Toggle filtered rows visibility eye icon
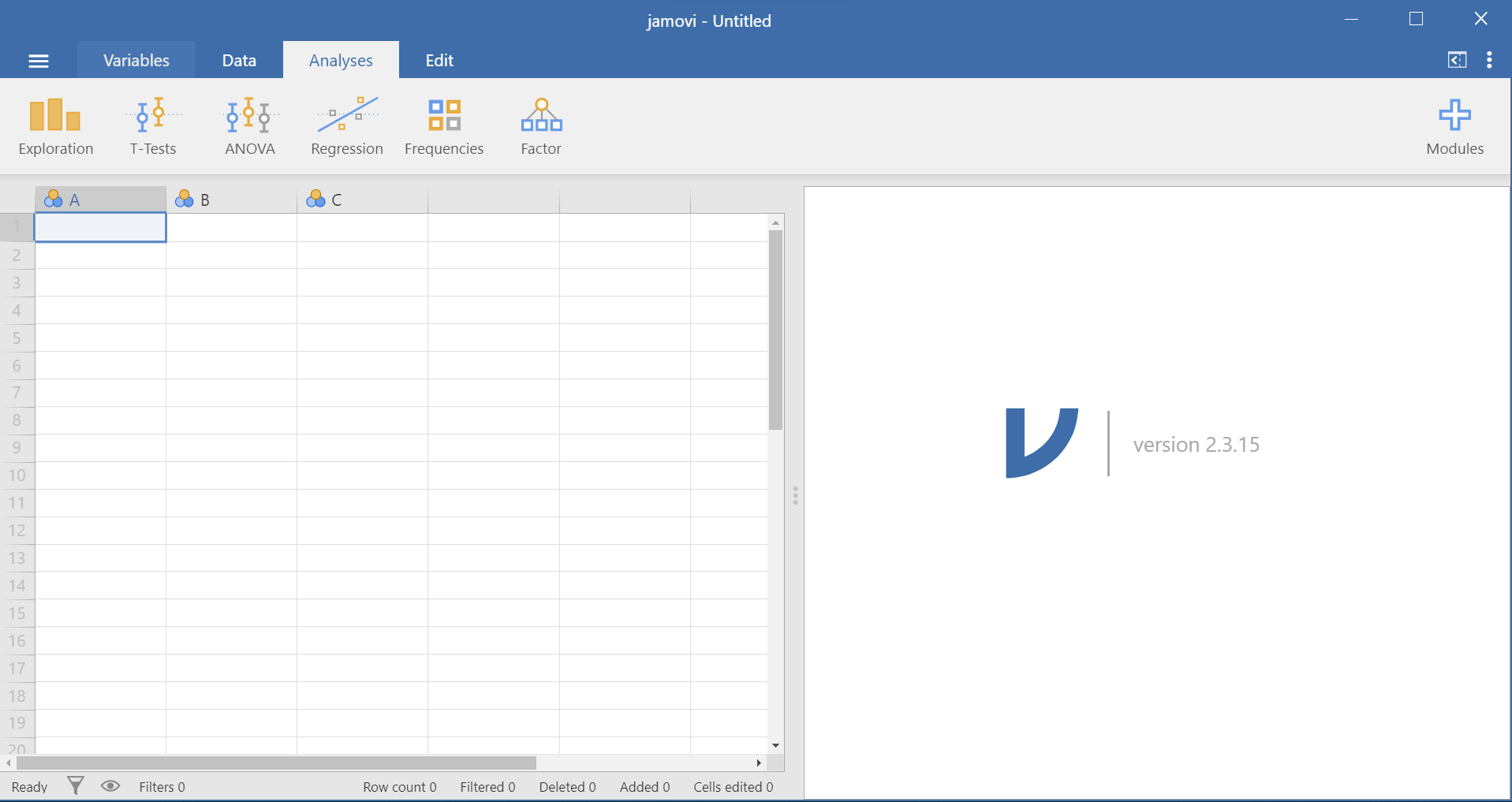The height and width of the screenshot is (802, 1512). coord(110,785)
